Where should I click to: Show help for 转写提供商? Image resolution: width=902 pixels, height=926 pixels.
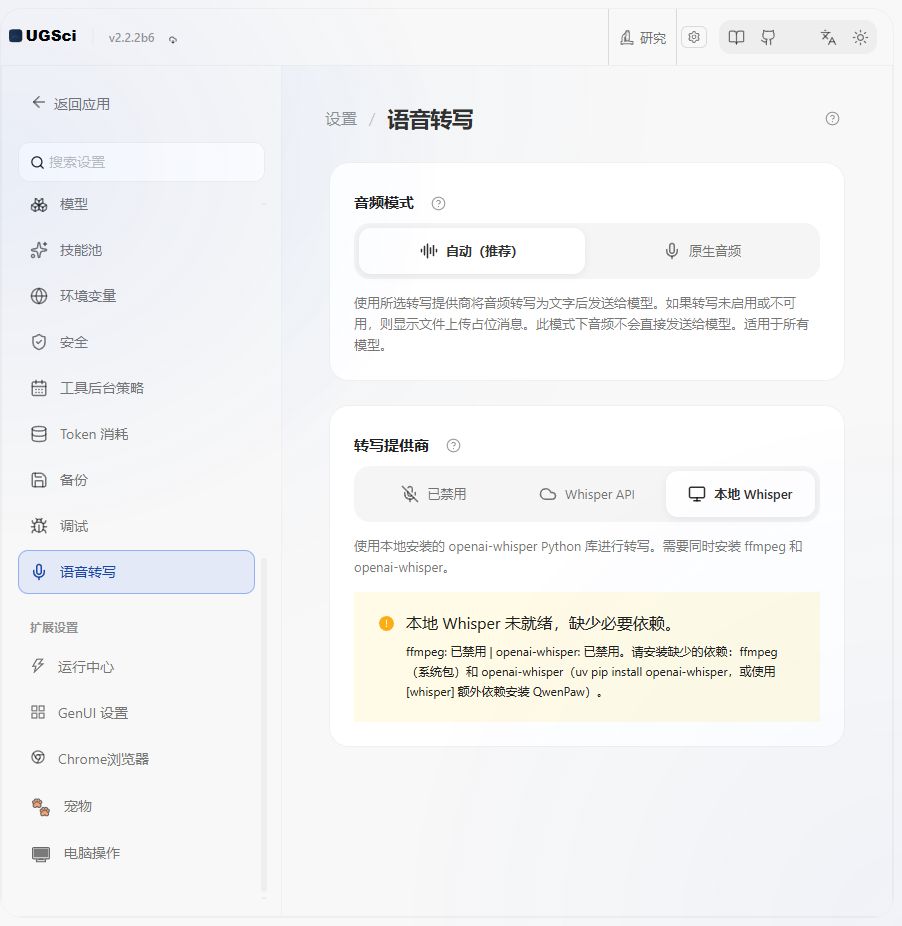click(x=453, y=446)
